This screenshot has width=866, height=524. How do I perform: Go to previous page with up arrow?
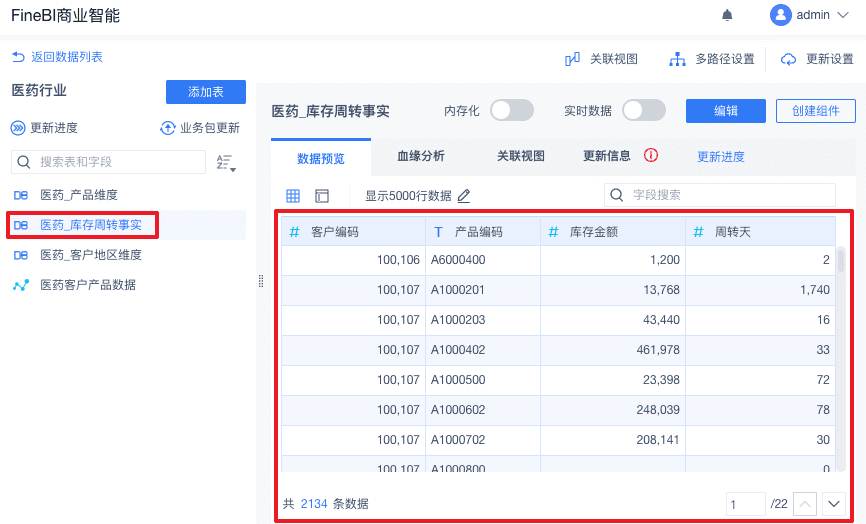[805, 504]
